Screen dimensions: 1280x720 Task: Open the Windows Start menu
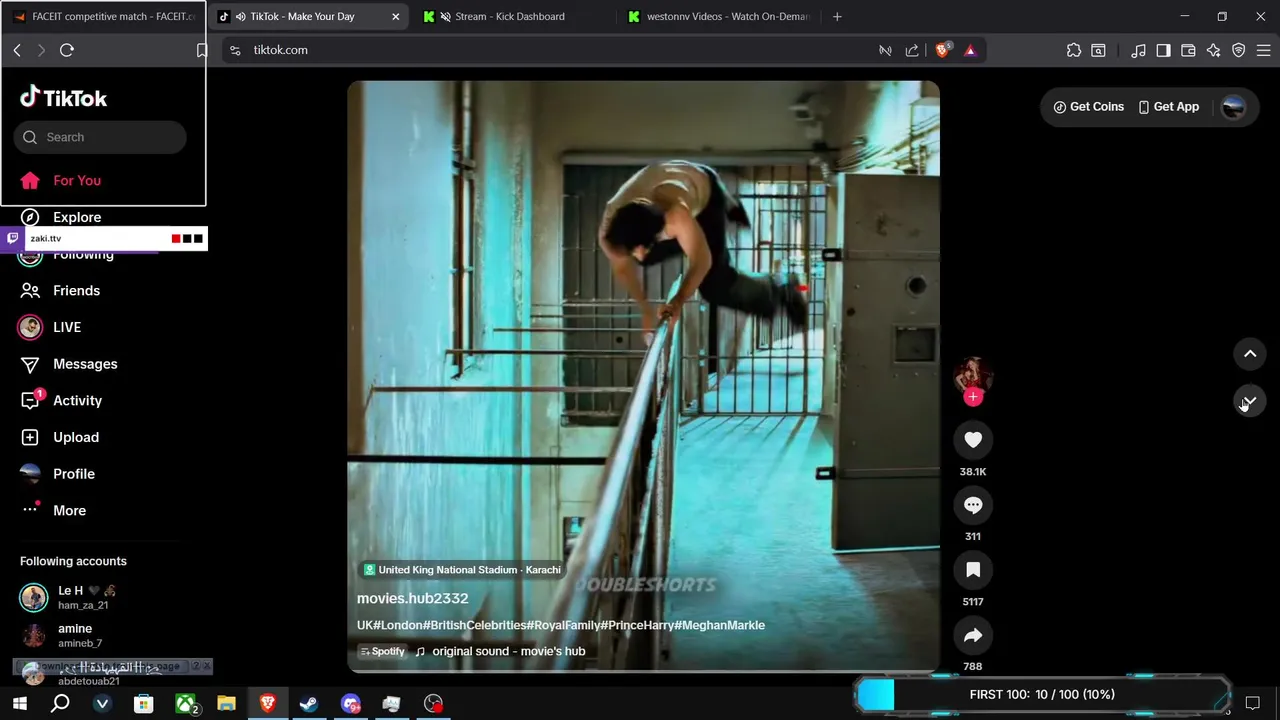coord(19,703)
